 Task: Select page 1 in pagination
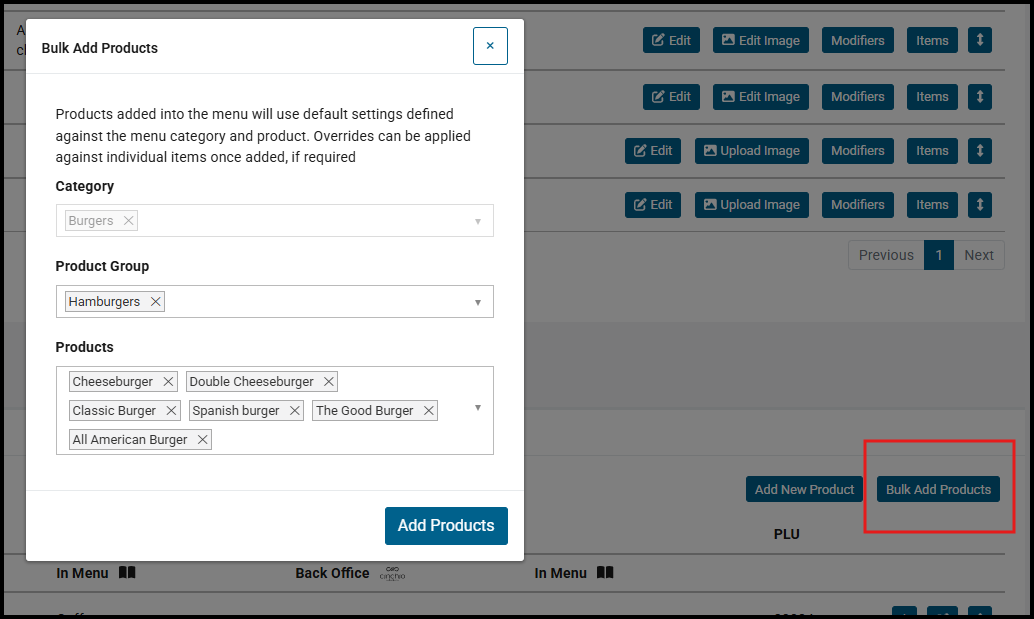pos(938,255)
